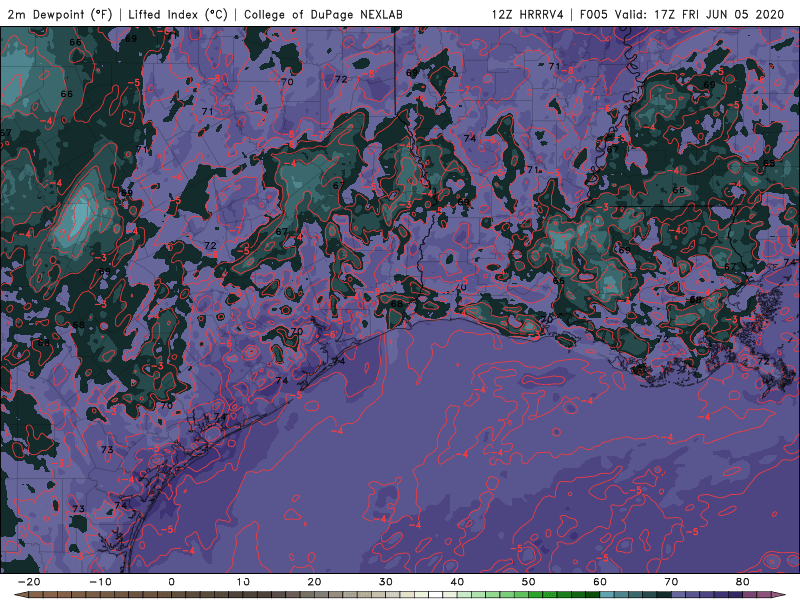Viewport: 800px width, 600px height.
Task: Click the "Lifted Index (°C)" title text
Action: (x=178, y=15)
